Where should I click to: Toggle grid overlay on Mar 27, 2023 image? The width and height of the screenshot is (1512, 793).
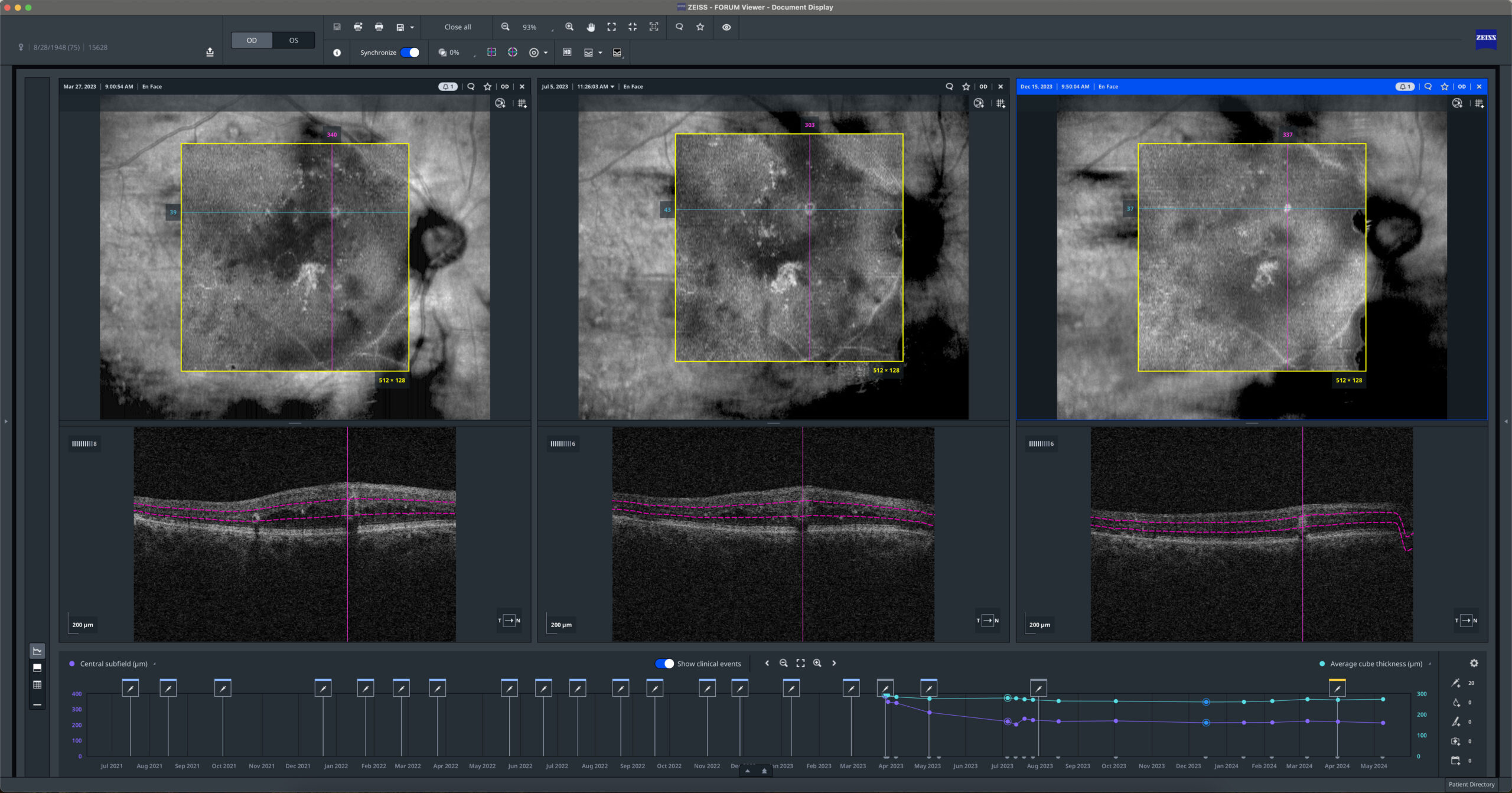522,103
